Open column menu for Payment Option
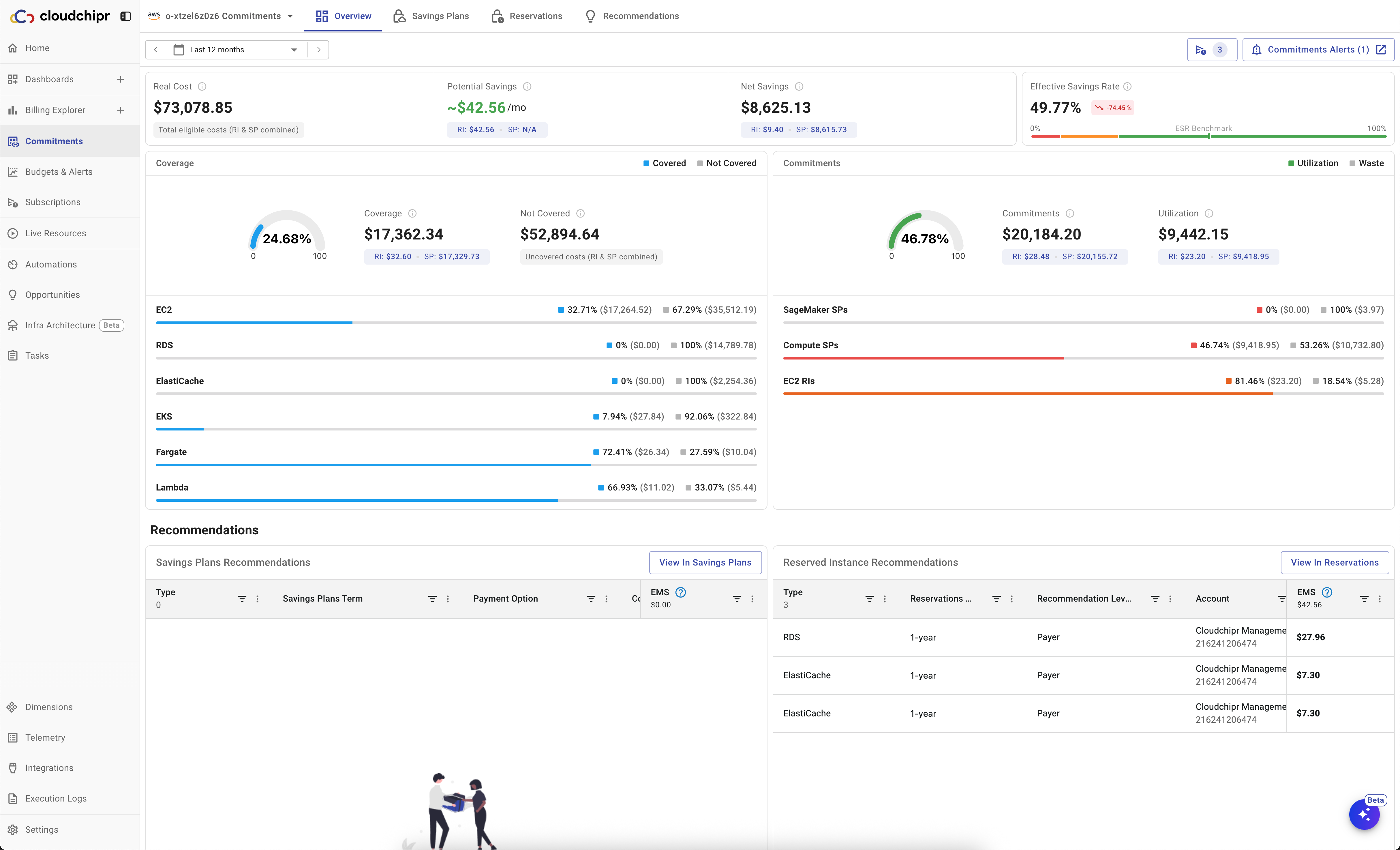The height and width of the screenshot is (850, 1400). point(606,599)
